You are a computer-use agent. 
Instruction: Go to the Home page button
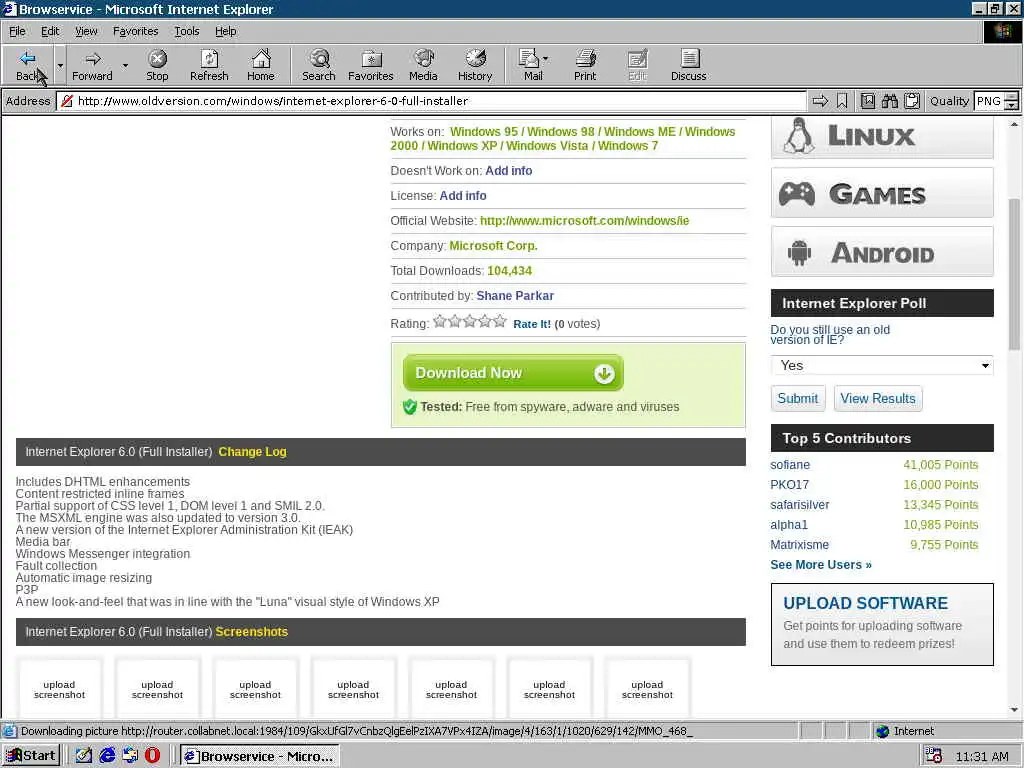pos(261,65)
